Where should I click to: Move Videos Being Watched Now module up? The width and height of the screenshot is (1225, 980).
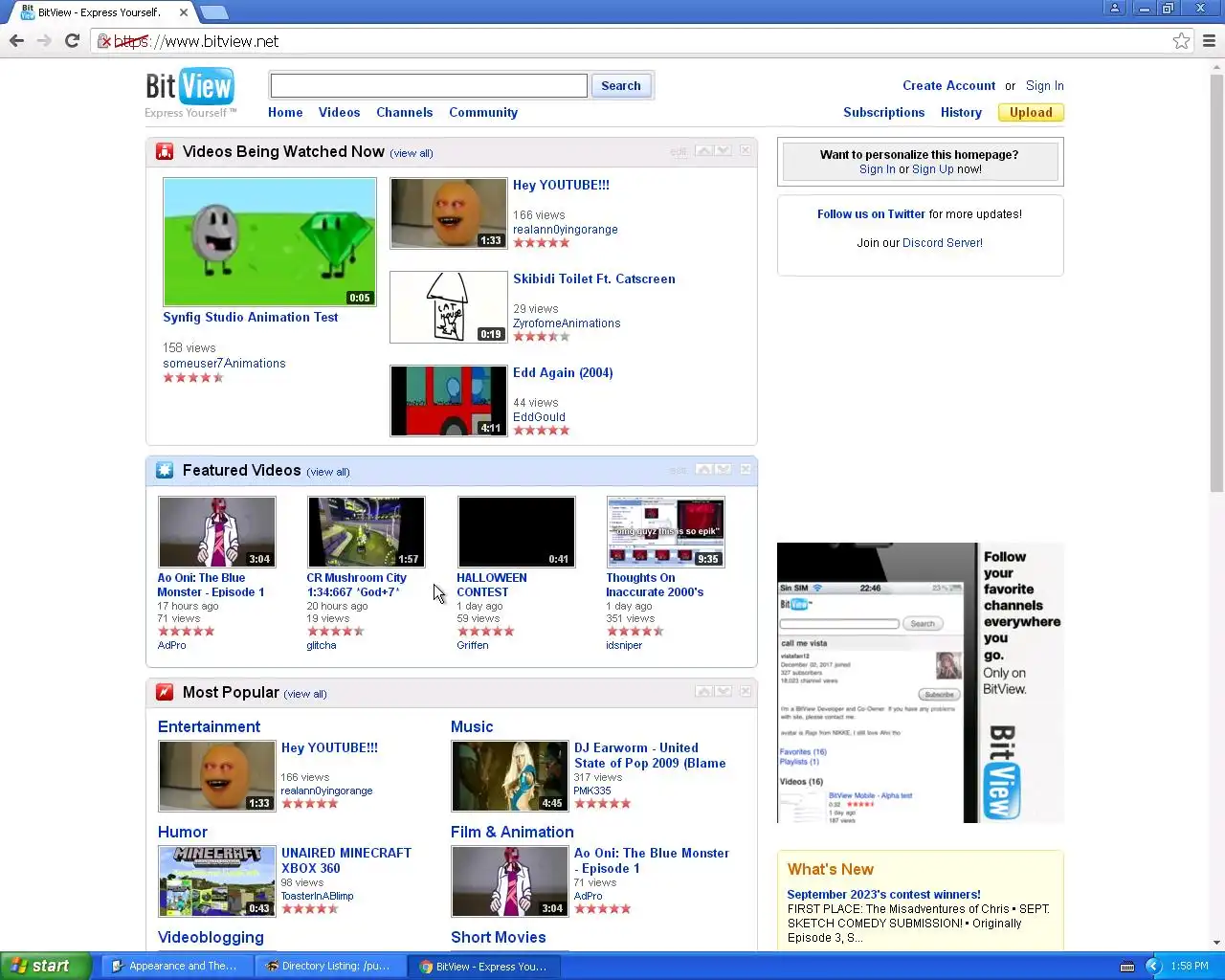[704, 151]
